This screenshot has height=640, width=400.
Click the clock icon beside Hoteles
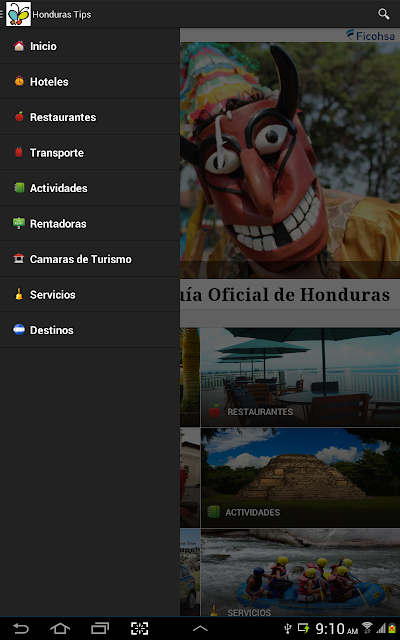(19, 81)
